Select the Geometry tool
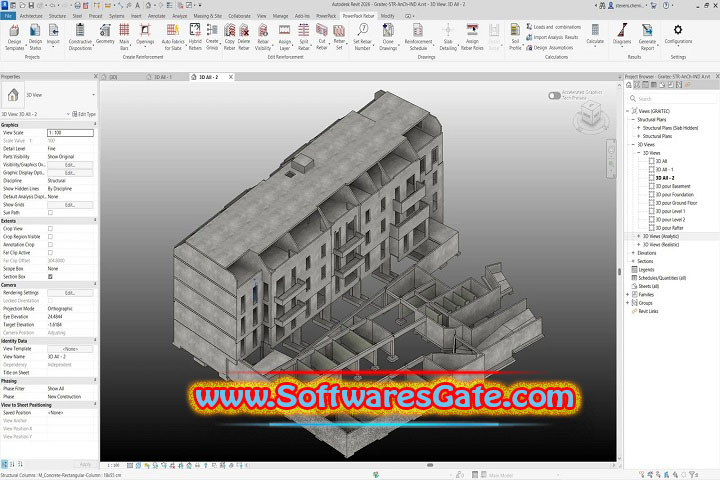Viewport: 720px width, 480px height. (105, 34)
